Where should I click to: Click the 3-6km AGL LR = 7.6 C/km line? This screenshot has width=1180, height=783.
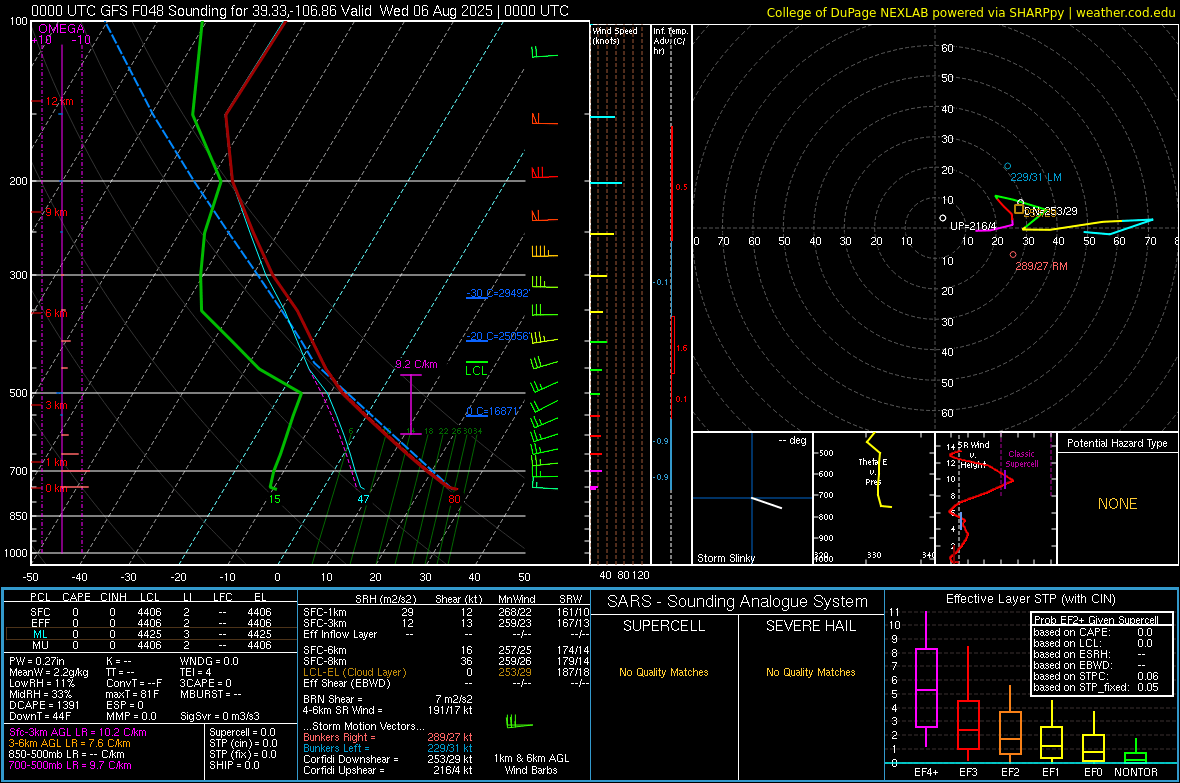pyautogui.click(x=69, y=743)
